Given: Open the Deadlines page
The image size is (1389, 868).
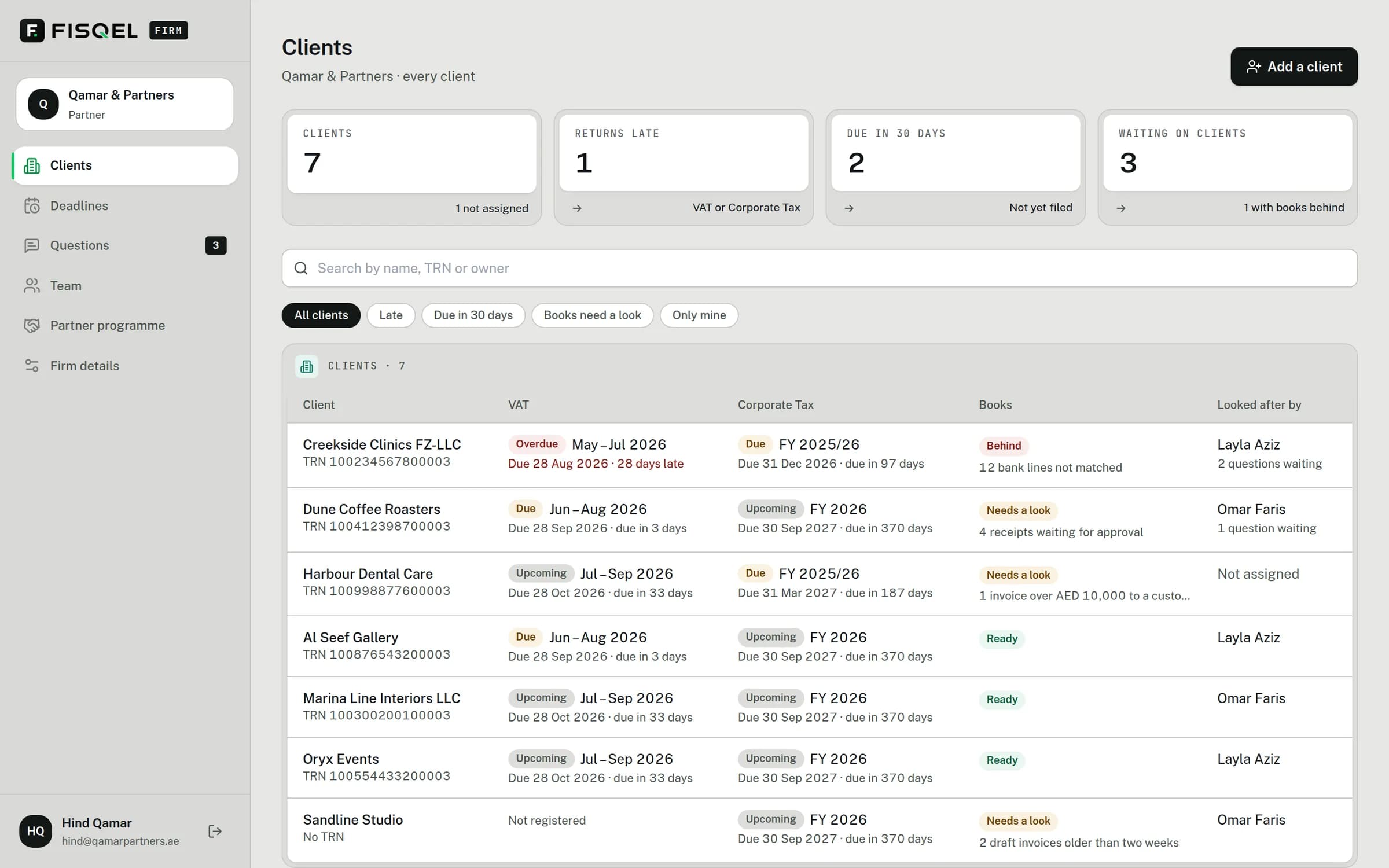Looking at the screenshot, I should coord(125,205).
